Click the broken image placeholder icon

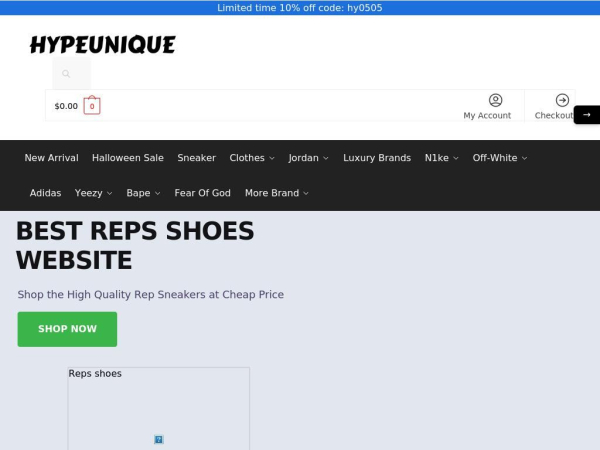(x=158, y=439)
